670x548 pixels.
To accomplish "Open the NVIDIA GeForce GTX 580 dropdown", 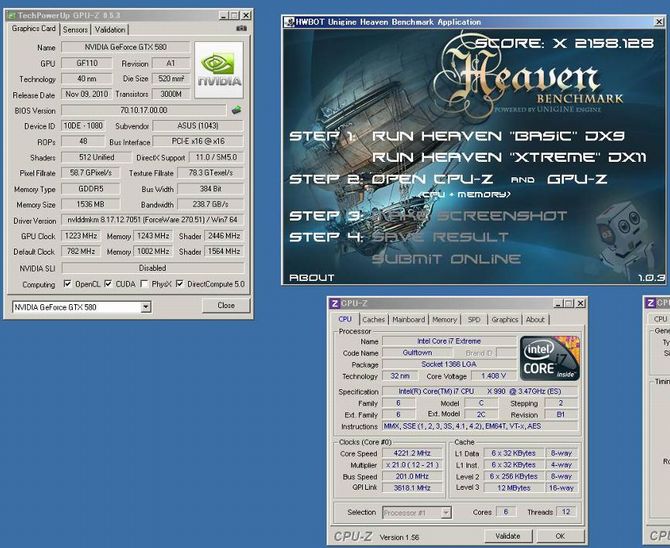I will pos(146,307).
